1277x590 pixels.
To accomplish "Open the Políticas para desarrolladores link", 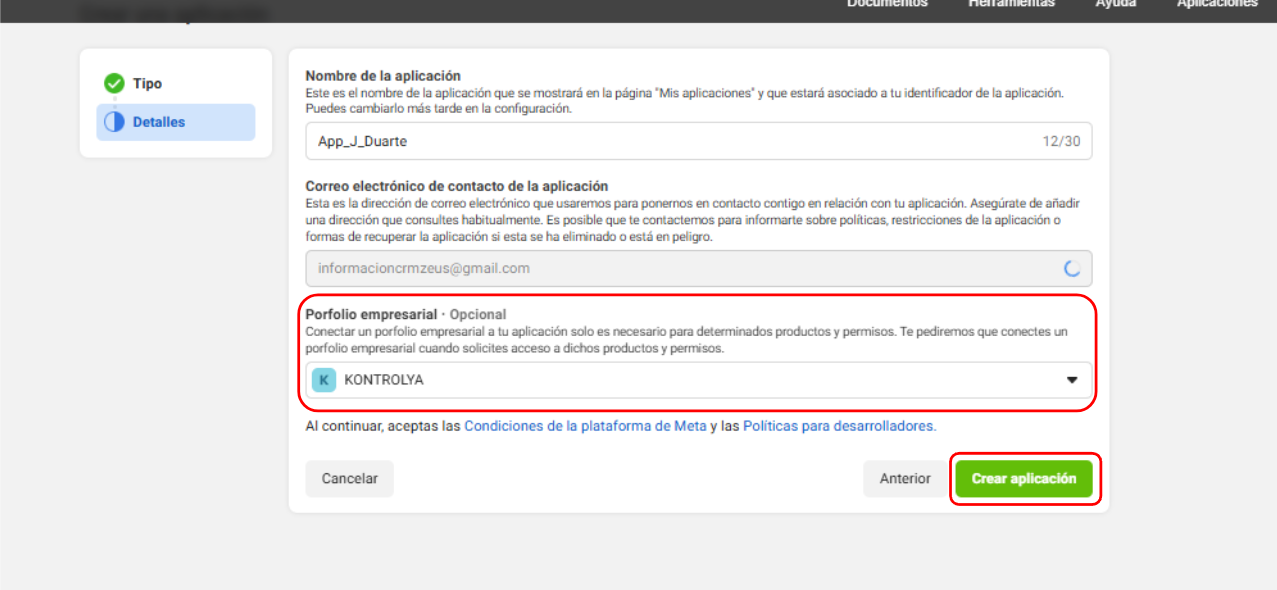I will point(839,426).
